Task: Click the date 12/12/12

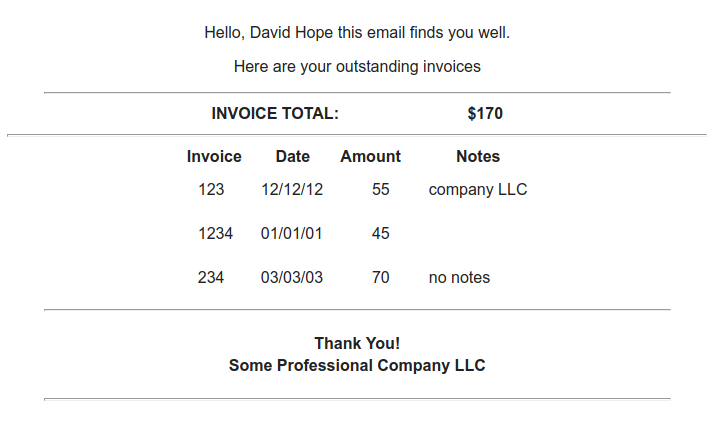Action: coord(292,189)
